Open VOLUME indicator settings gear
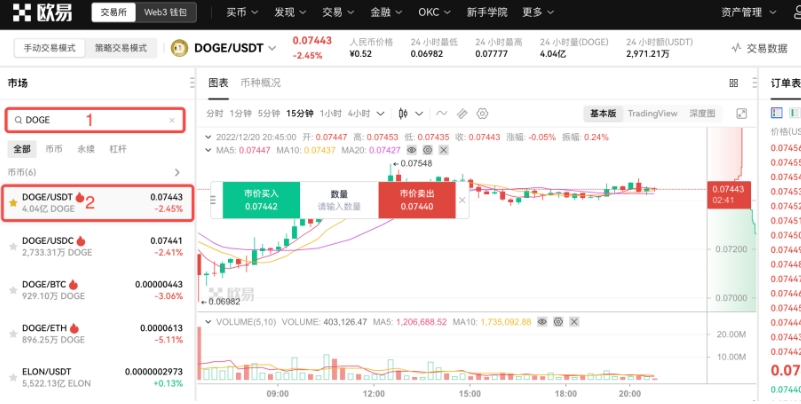Screen dimensions: 801x404 click(558, 322)
